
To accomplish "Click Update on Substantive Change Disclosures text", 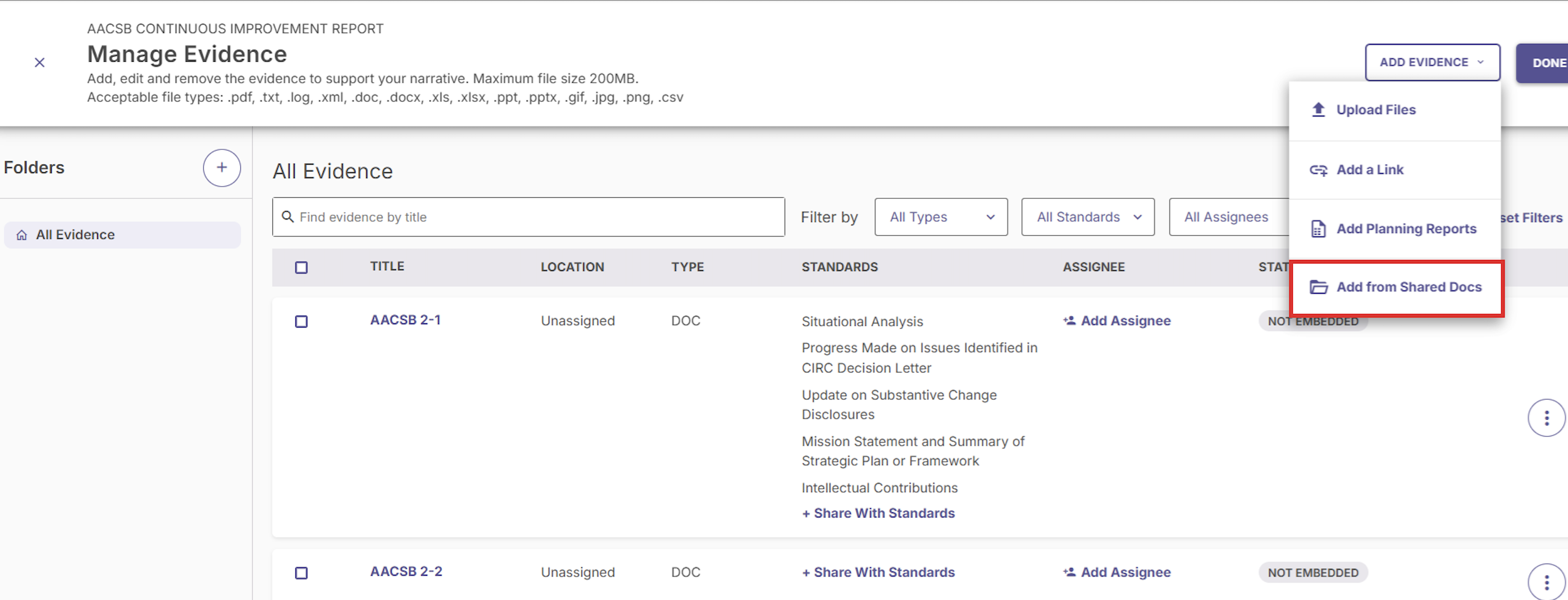I will (899, 404).
